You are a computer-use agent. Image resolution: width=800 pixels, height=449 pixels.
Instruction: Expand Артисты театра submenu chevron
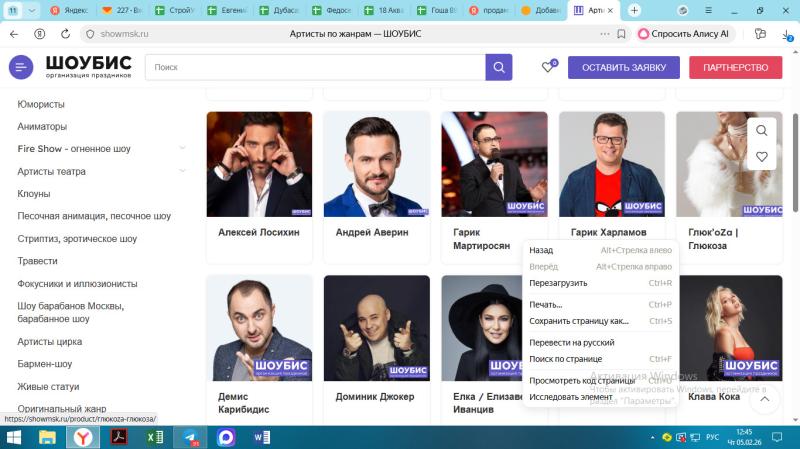point(182,171)
